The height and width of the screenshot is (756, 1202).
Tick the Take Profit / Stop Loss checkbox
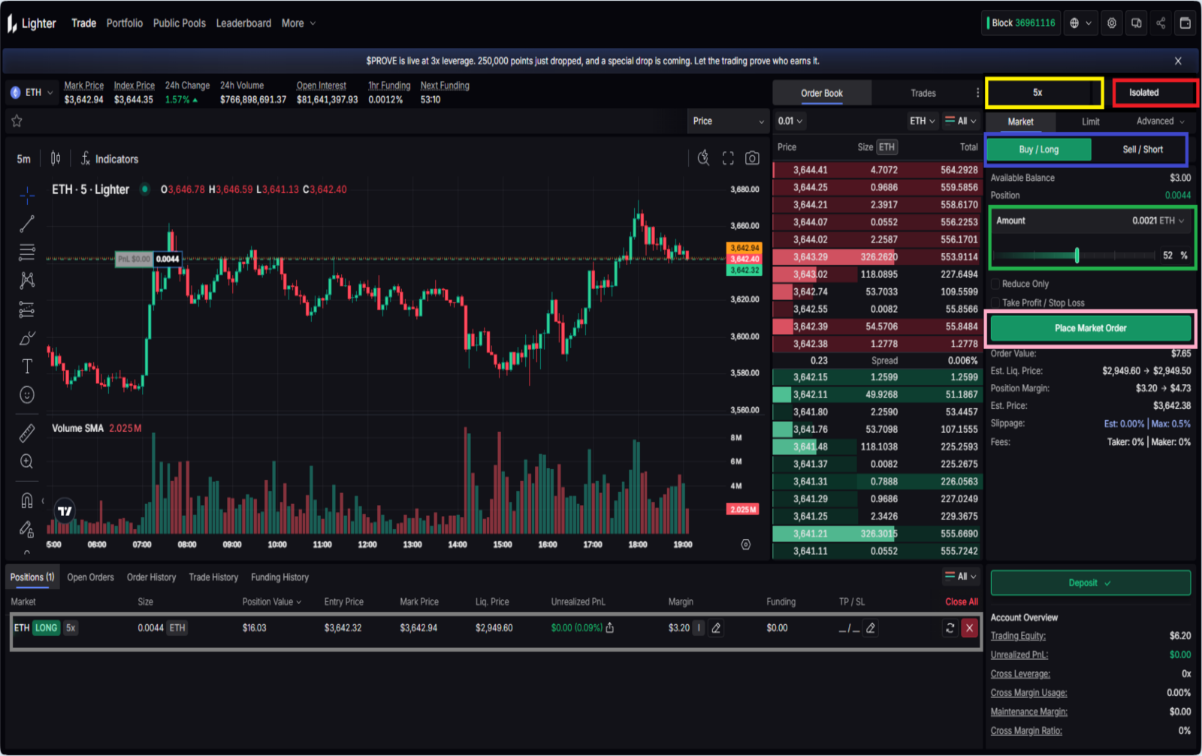click(x=995, y=303)
